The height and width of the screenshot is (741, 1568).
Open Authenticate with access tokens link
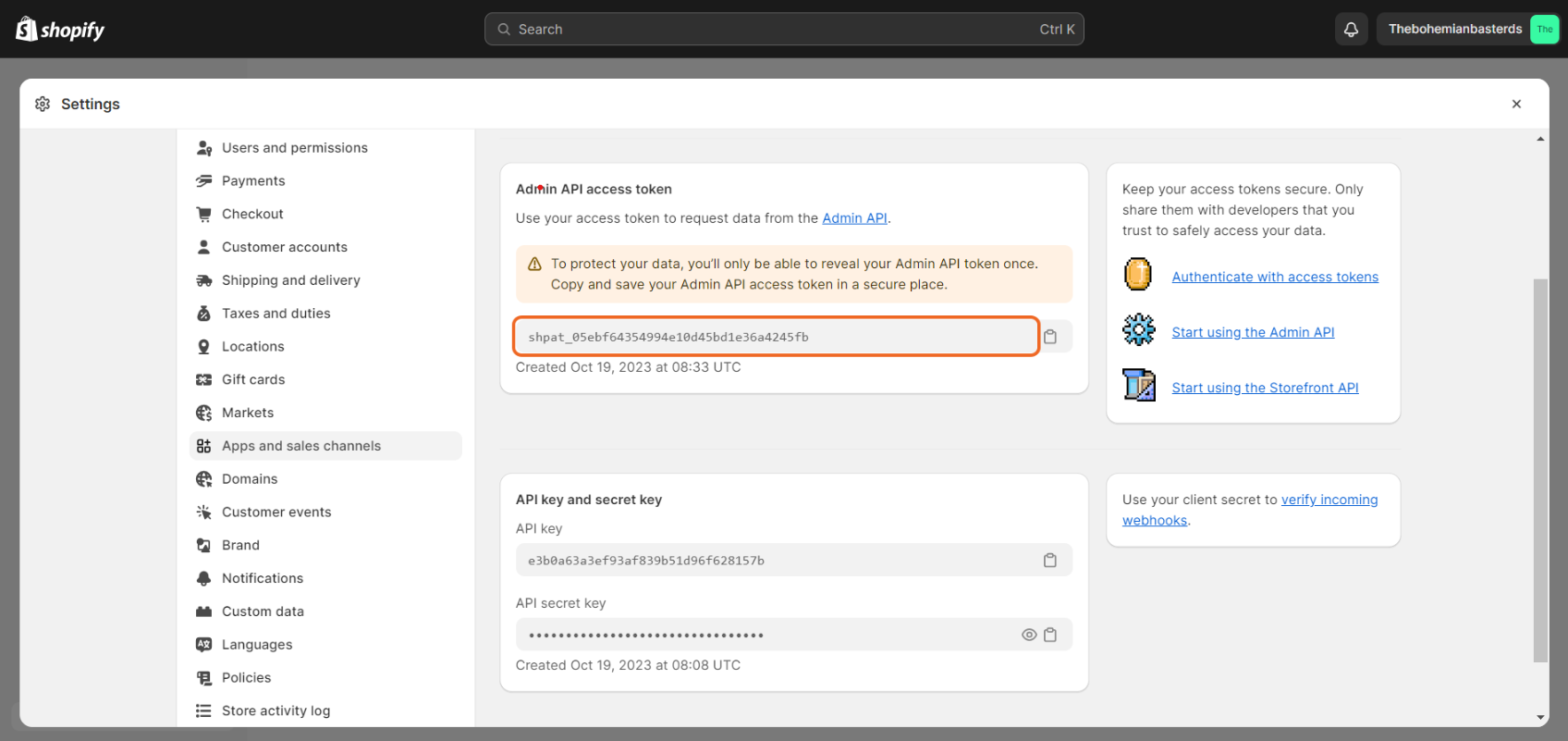[x=1275, y=277]
